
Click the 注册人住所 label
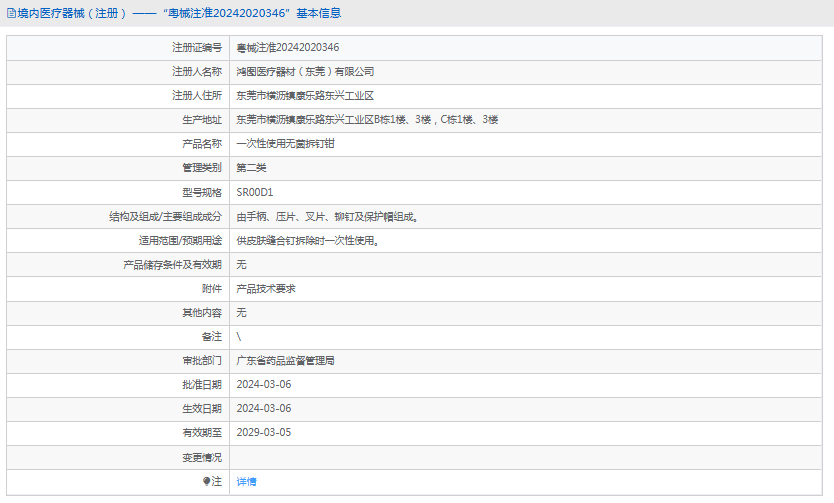(197, 96)
